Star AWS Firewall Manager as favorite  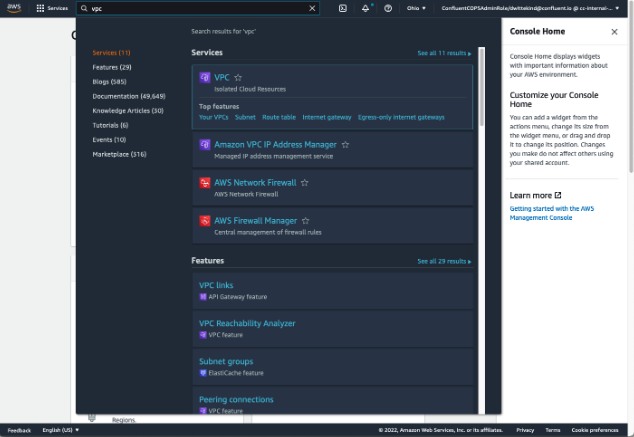(305, 221)
